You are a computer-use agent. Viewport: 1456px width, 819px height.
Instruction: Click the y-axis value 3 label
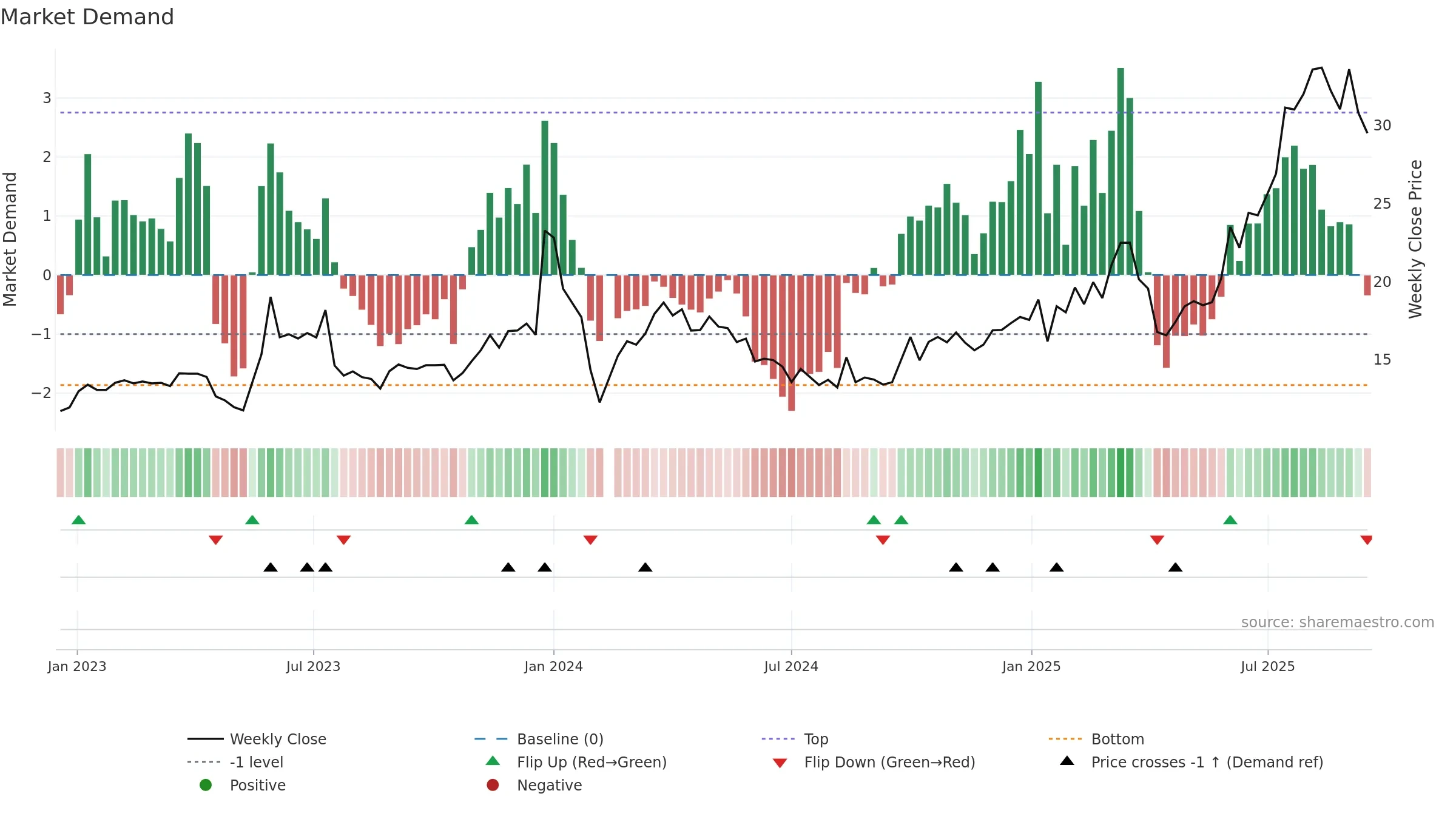(47, 98)
